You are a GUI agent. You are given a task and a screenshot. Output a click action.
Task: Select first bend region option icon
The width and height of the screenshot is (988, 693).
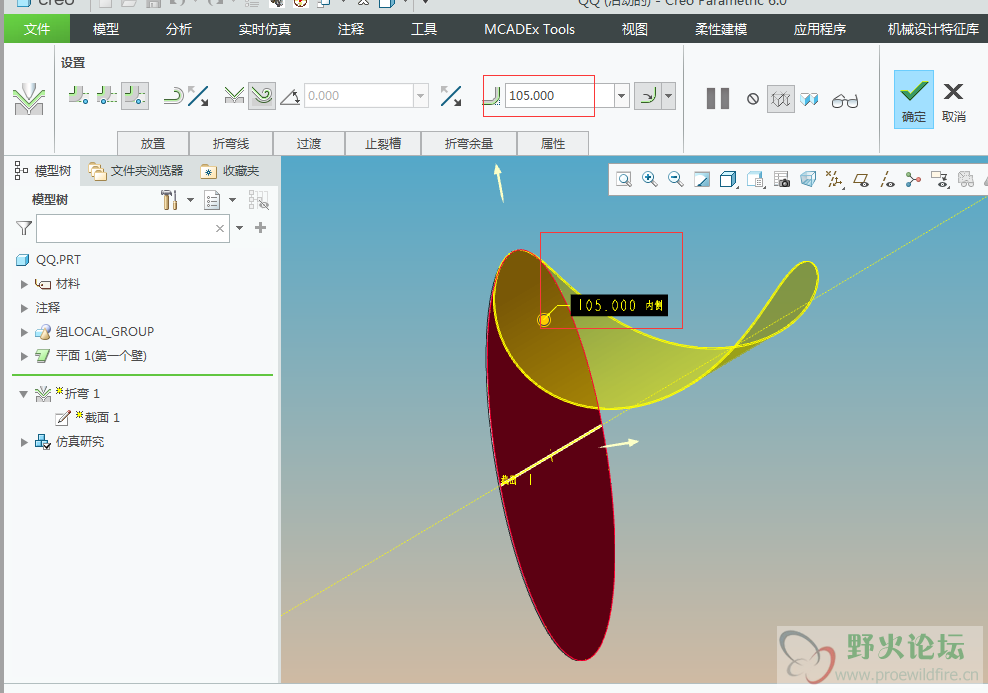(x=78, y=96)
